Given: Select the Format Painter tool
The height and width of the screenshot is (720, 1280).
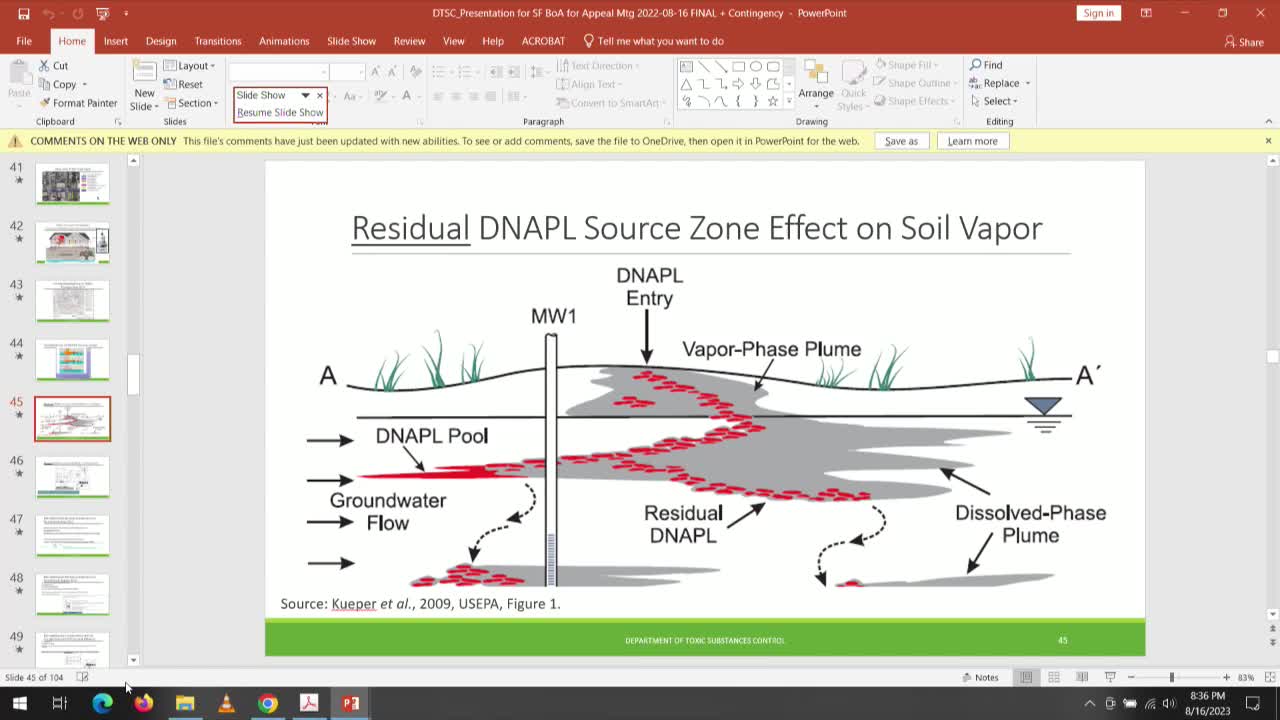Looking at the screenshot, I should click(x=77, y=103).
